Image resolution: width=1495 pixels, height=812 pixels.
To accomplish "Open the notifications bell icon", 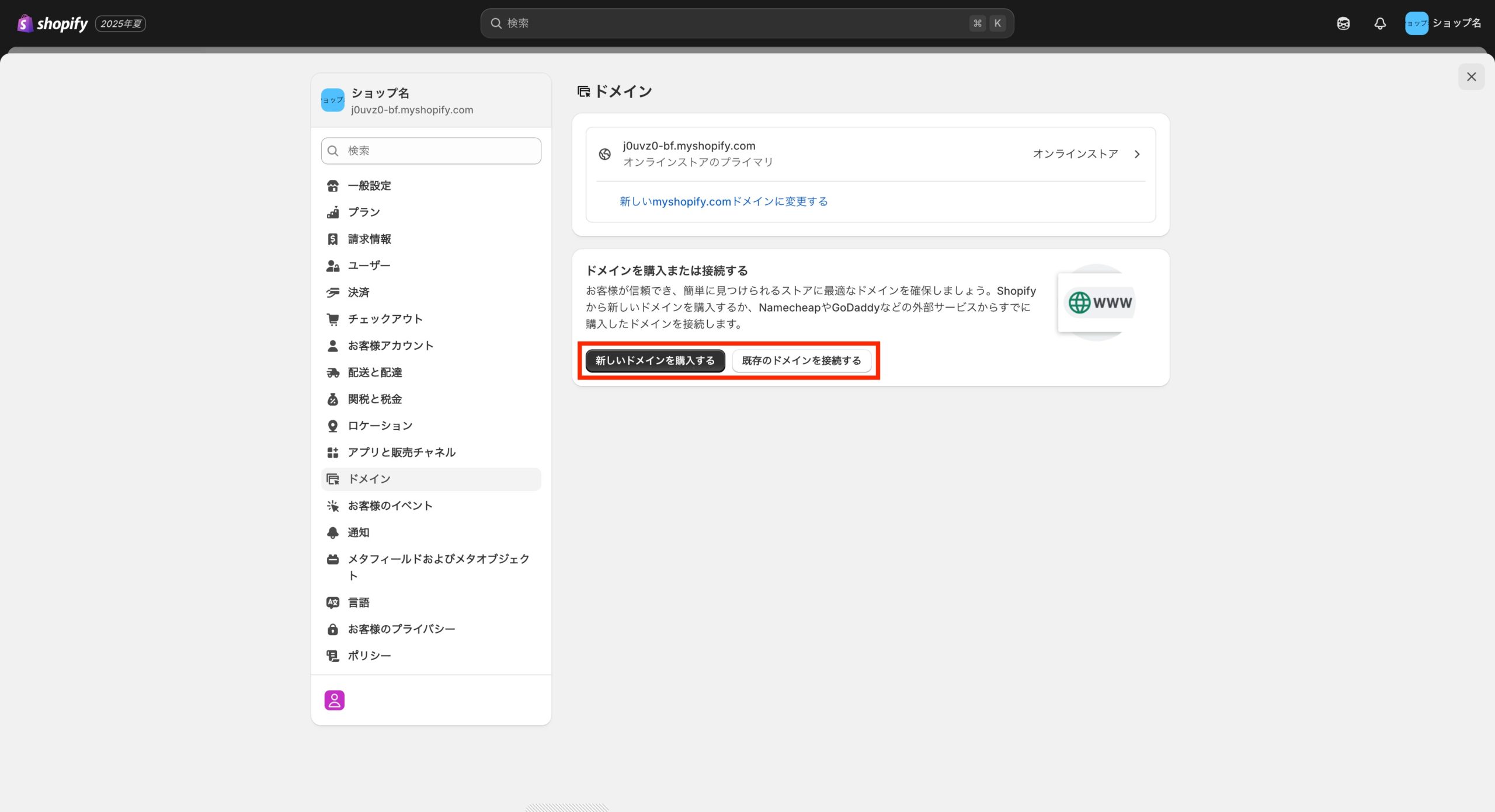I will coord(1379,23).
